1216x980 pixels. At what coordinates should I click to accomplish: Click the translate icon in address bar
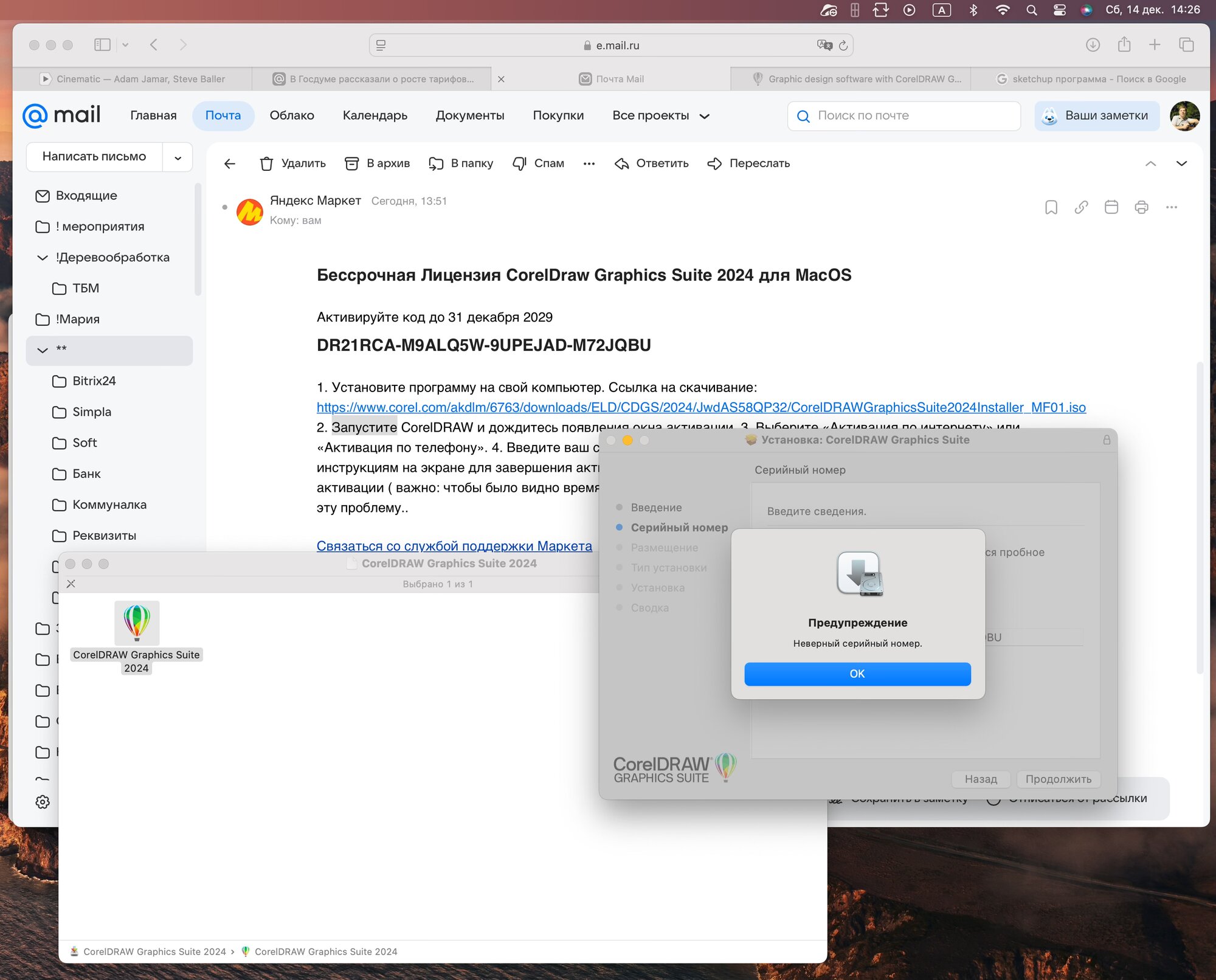pos(824,45)
